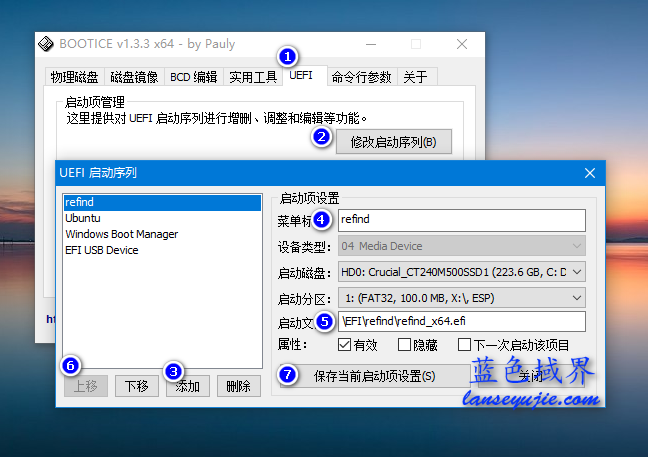Screen dimensions: 648x457
Task: Click the 删除 button
Action: [x=238, y=386]
